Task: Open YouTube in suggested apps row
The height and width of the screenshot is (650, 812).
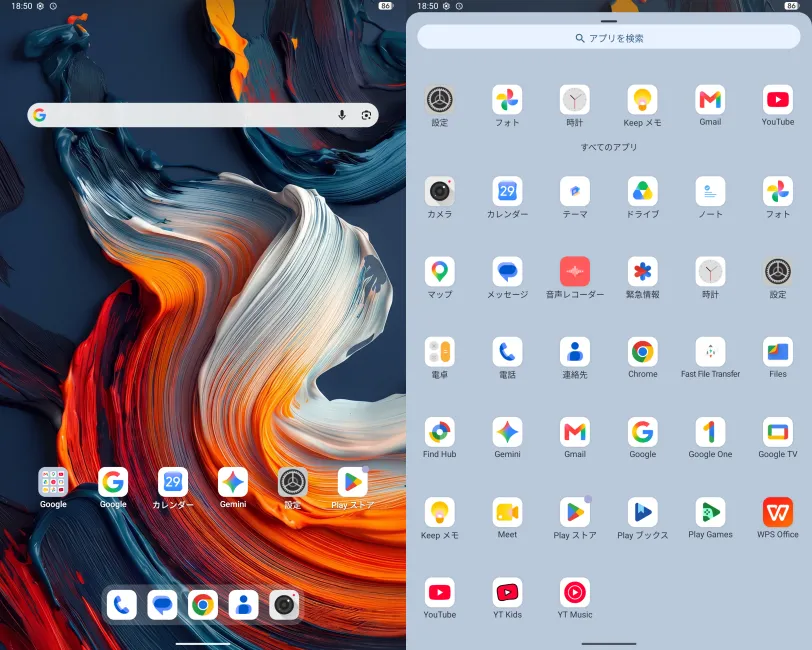Action: pos(777,99)
